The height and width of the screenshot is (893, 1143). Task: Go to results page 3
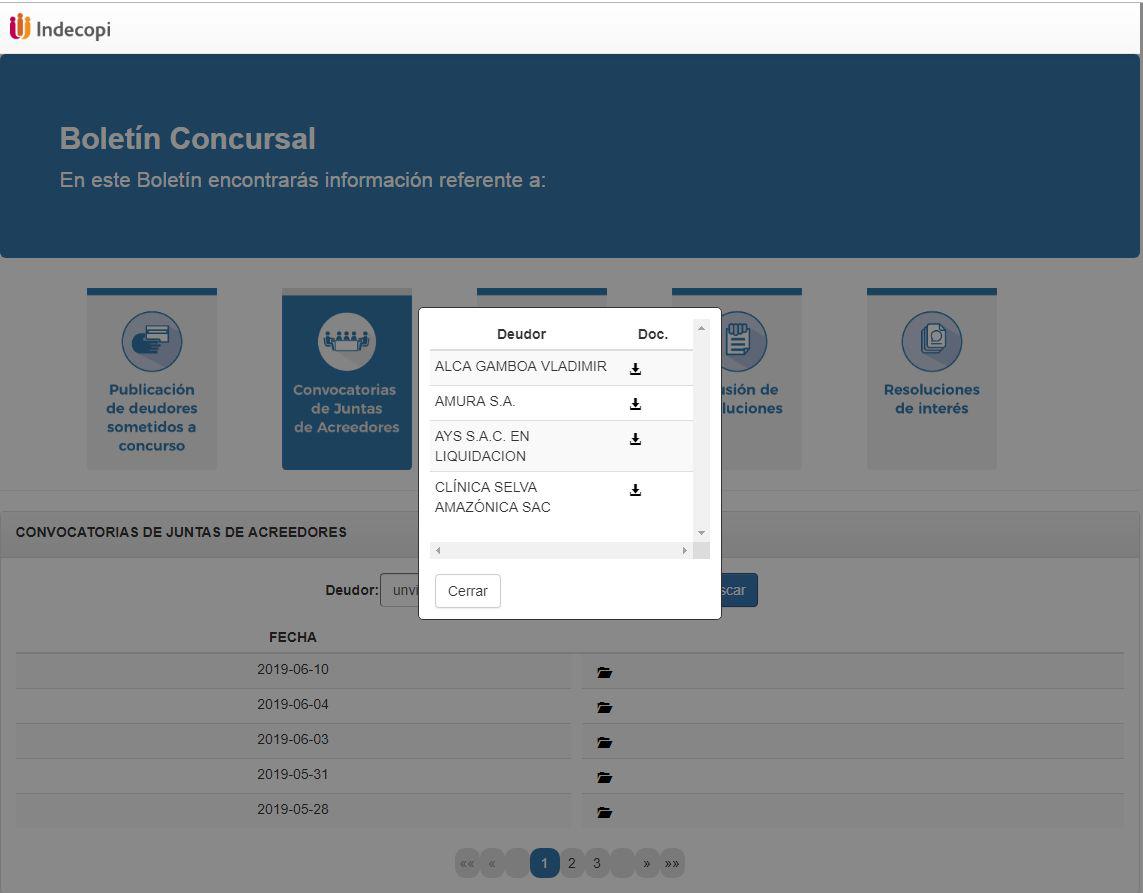point(596,861)
